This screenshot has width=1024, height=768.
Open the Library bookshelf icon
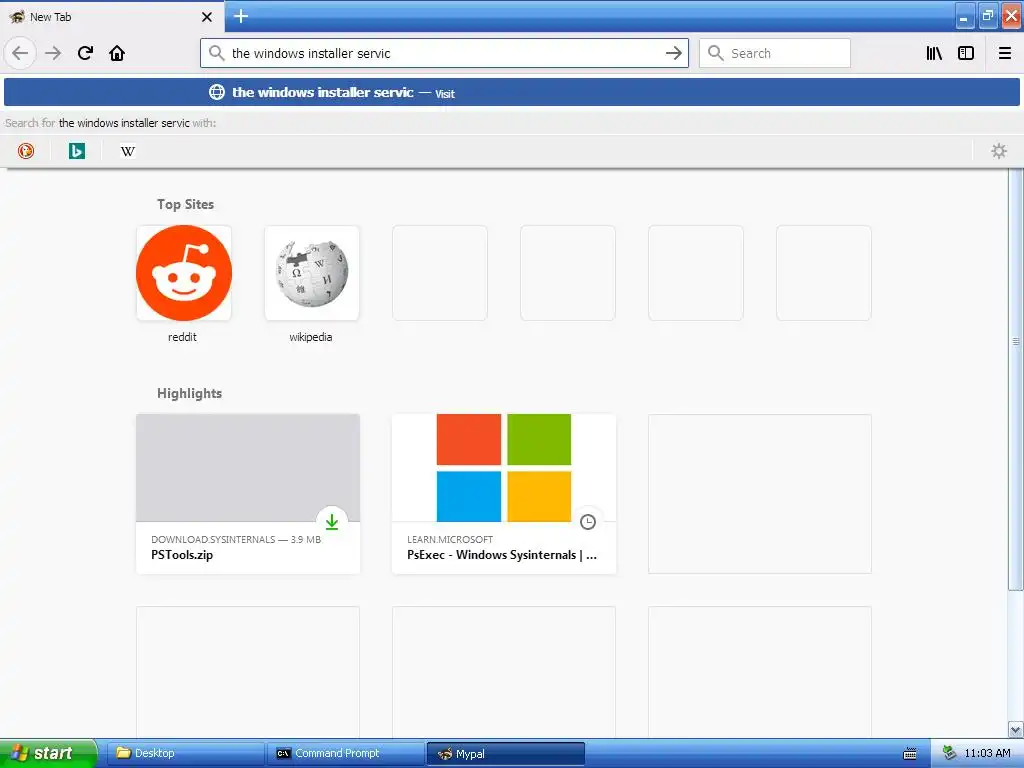(x=934, y=53)
